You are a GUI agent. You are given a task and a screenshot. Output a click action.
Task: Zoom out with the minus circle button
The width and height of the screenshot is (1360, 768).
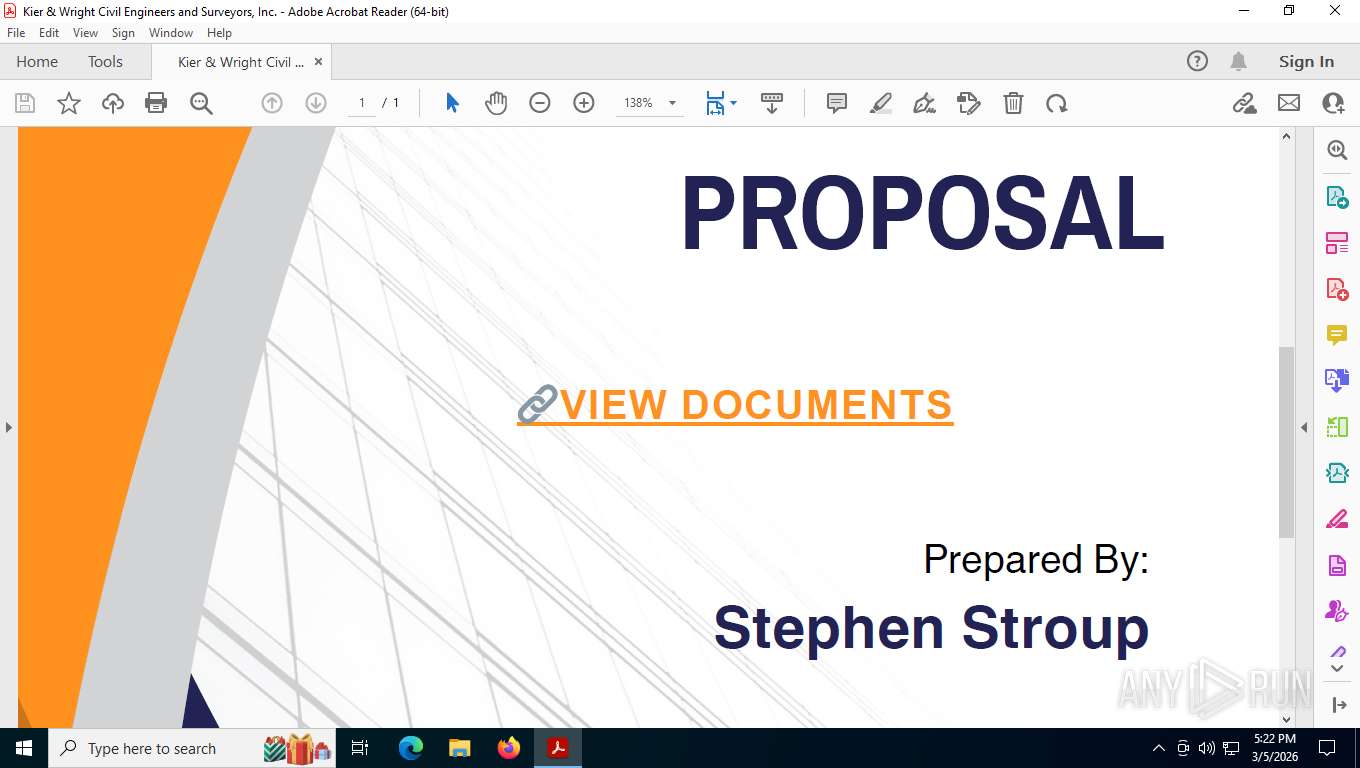[x=540, y=103]
